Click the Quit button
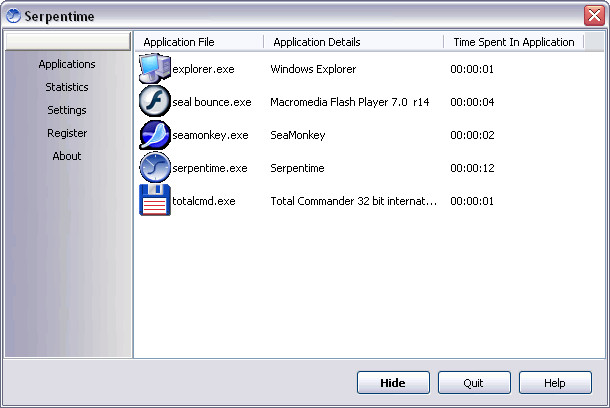Image resolution: width=610 pixels, height=408 pixels. 474,383
